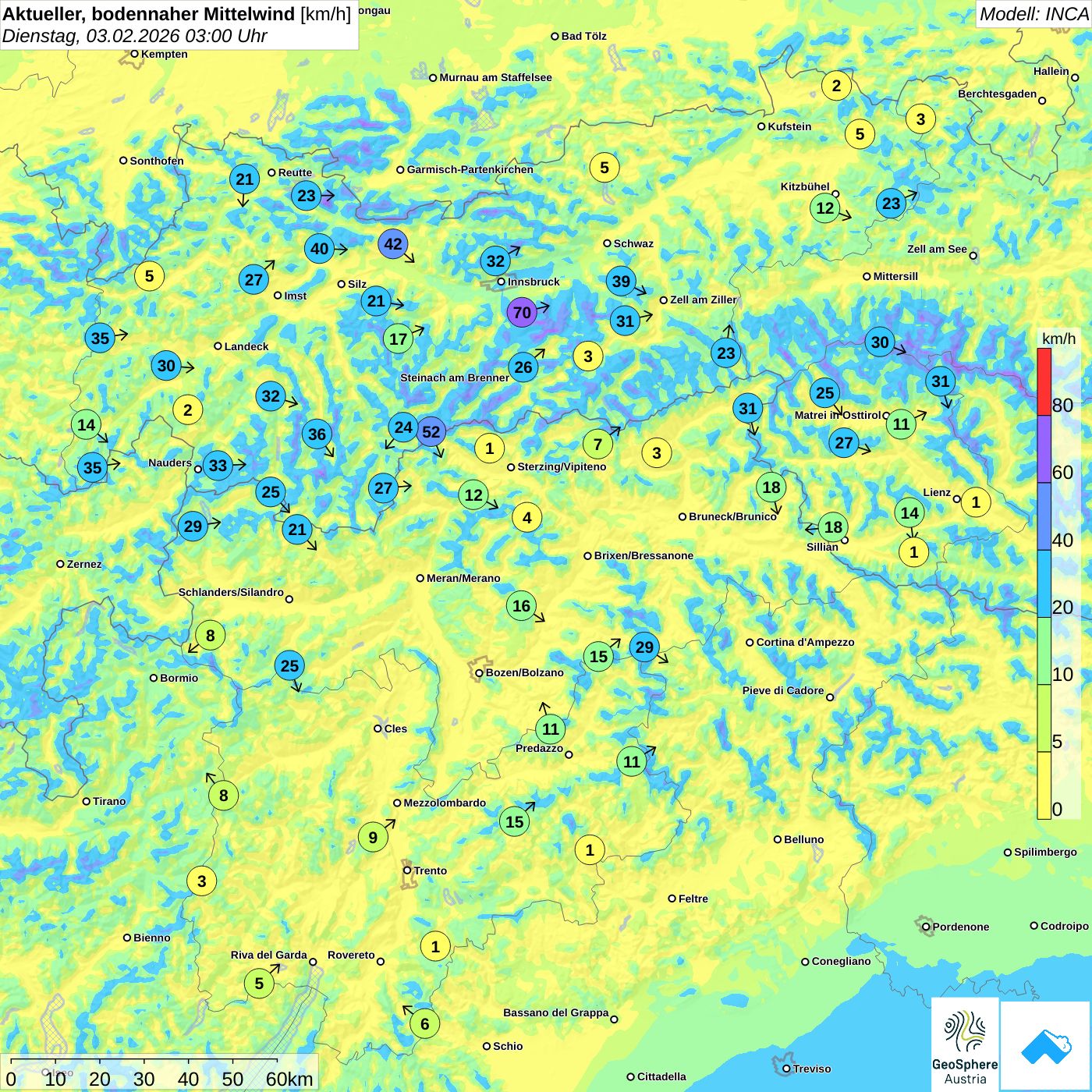This screenshot has width=1092, height=1092.
Task: Click the Meran/Merano label
Action: coord(463,578)
